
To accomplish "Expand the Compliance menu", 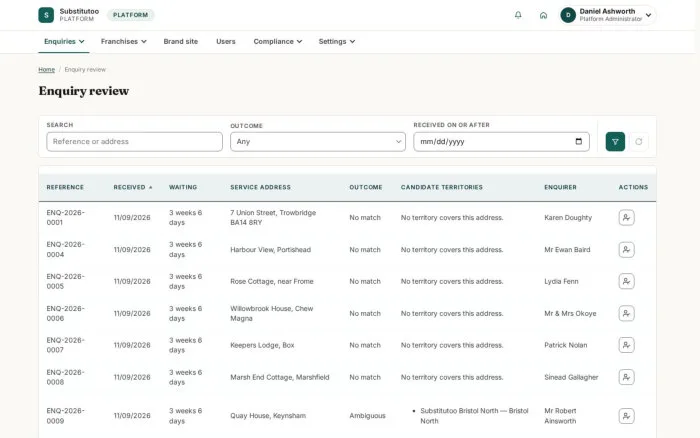I will tap(278, 42).
